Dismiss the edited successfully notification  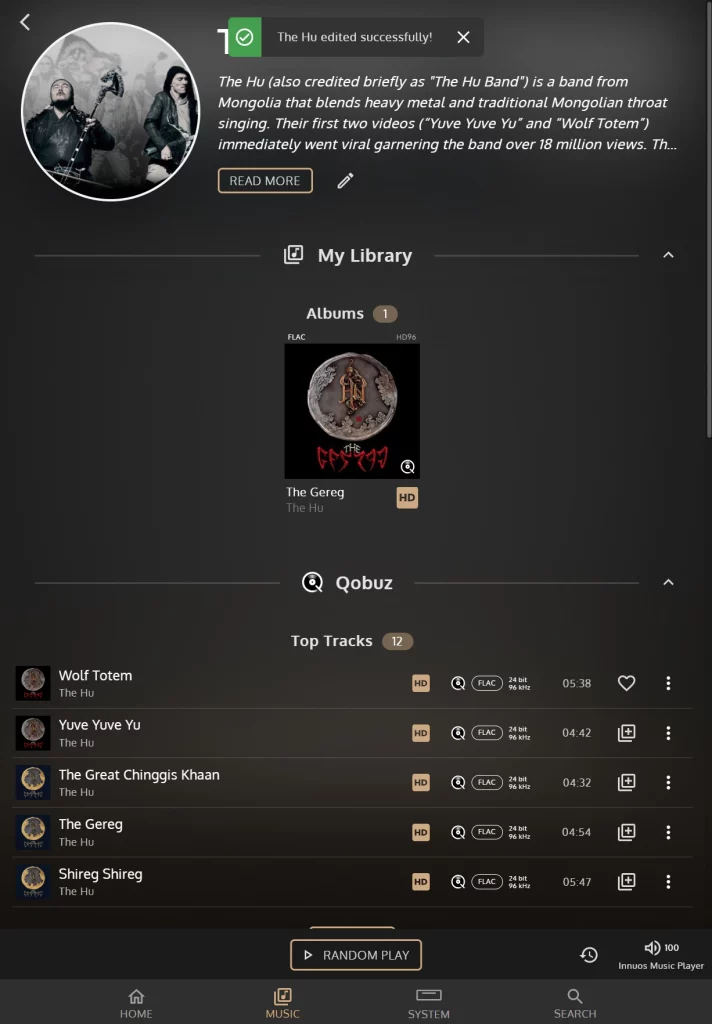463,37
